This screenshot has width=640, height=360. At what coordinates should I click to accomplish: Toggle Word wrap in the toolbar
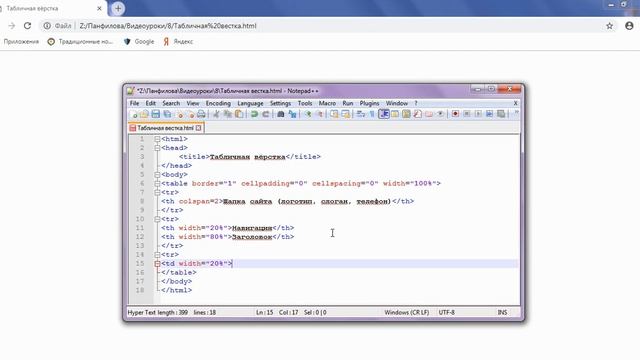[360, 114]
